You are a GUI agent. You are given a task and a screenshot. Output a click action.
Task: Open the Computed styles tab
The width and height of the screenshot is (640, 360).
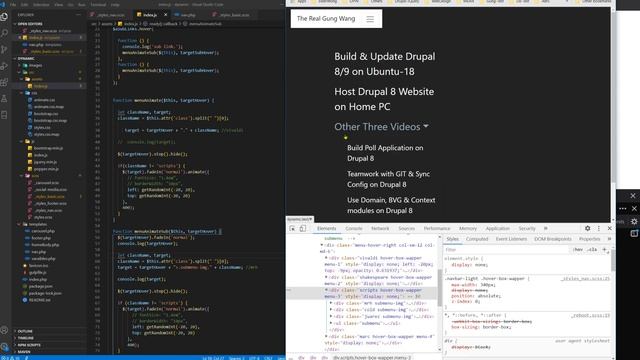coord(477,239)
